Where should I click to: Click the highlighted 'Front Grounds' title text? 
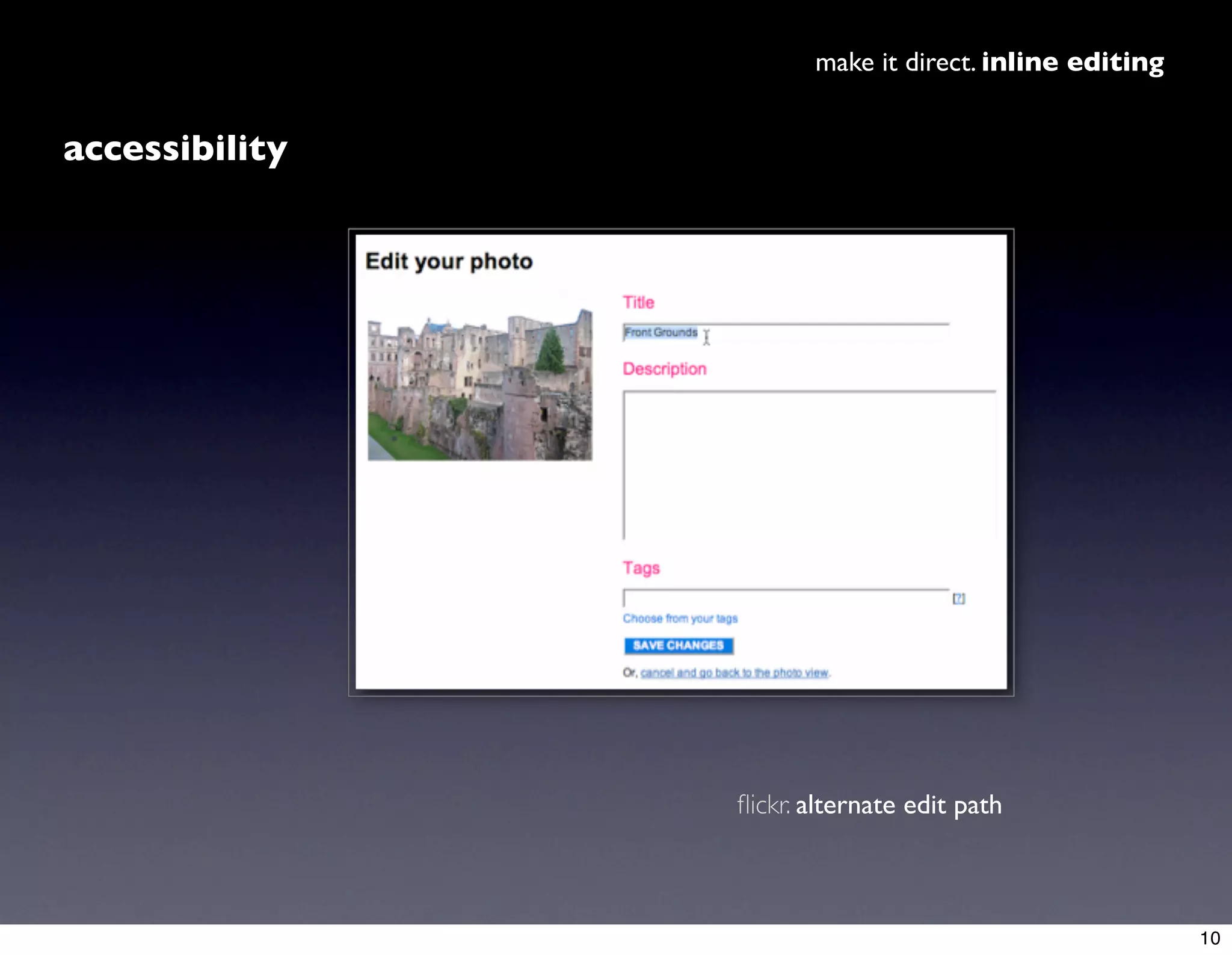[x=661, y=332]
